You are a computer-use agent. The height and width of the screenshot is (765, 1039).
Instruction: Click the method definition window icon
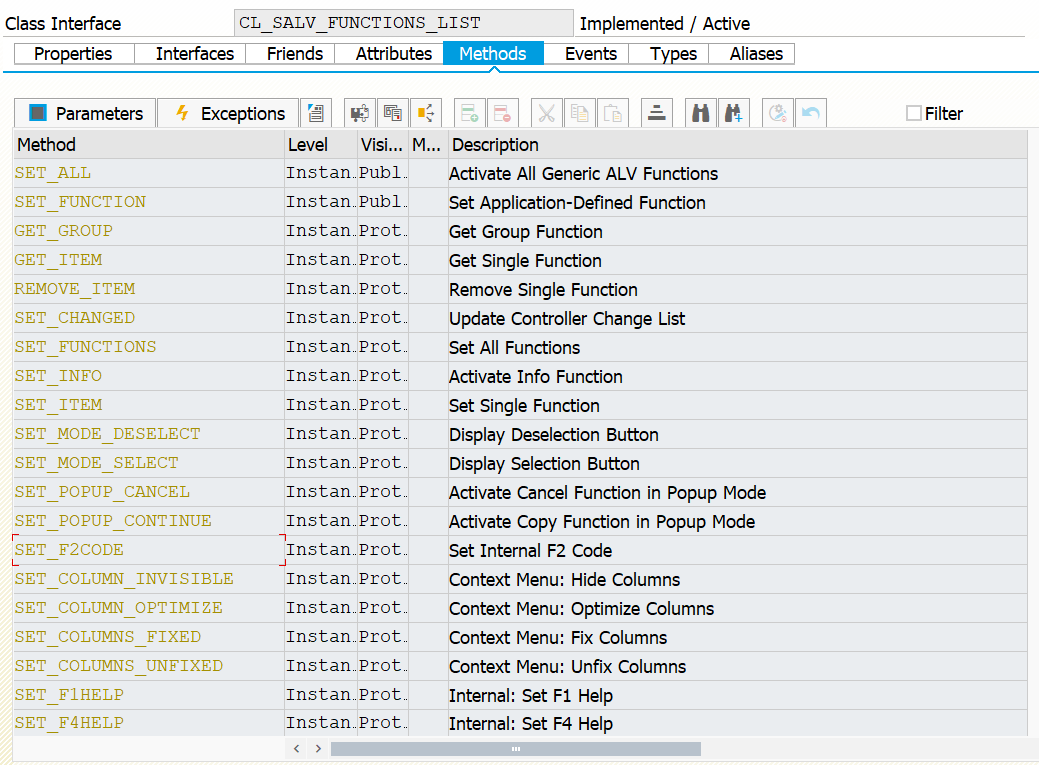coord(393,113)
